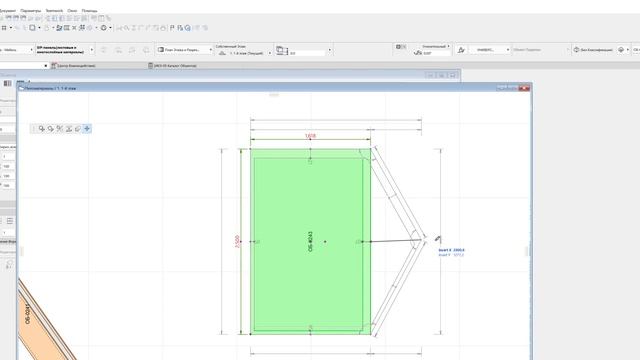Expand the arrow beside the round gear-like icon
The image size is (640, 360).
pos(110,28)
